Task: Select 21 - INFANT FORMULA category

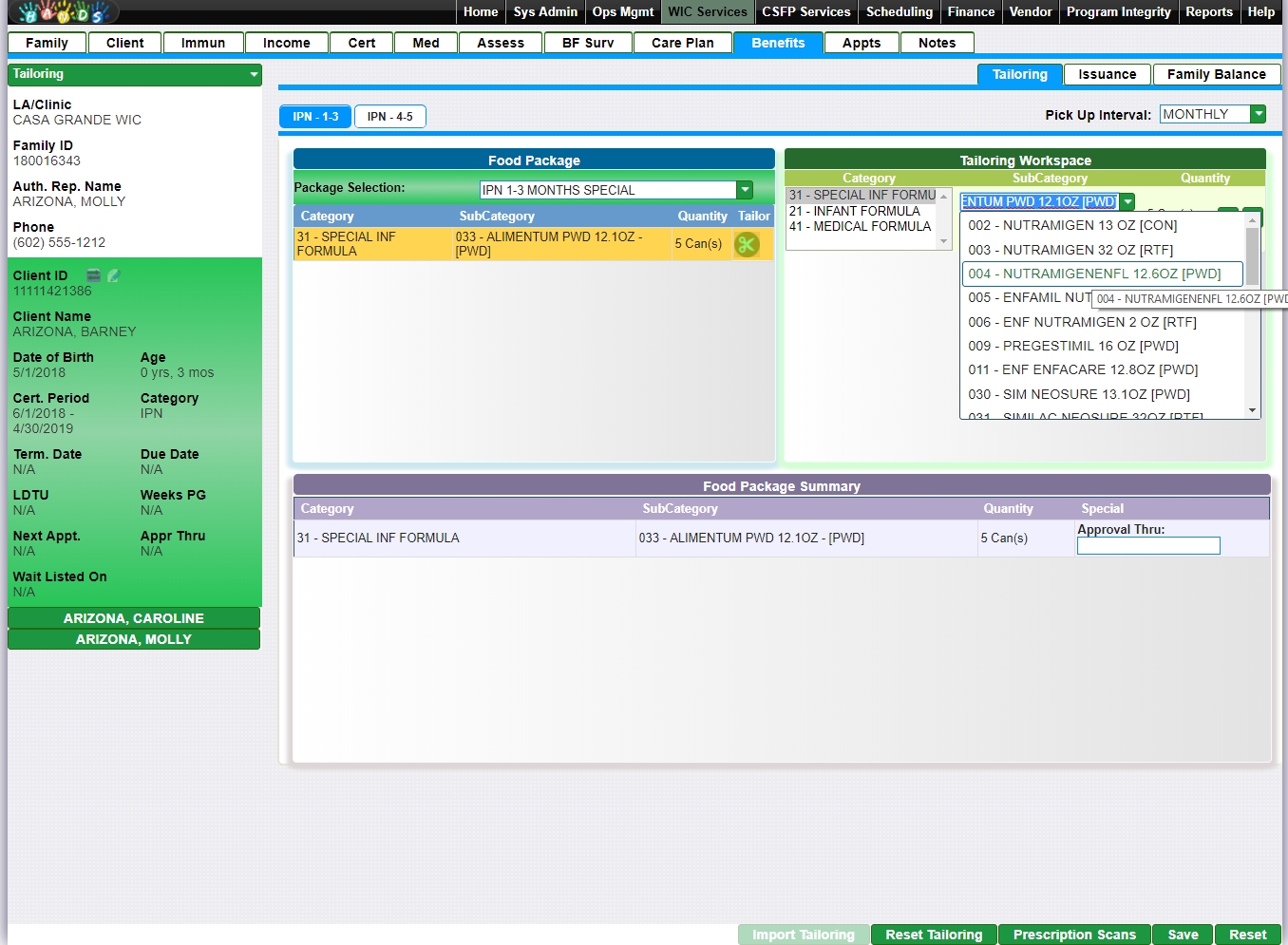Action: (854, 211)
